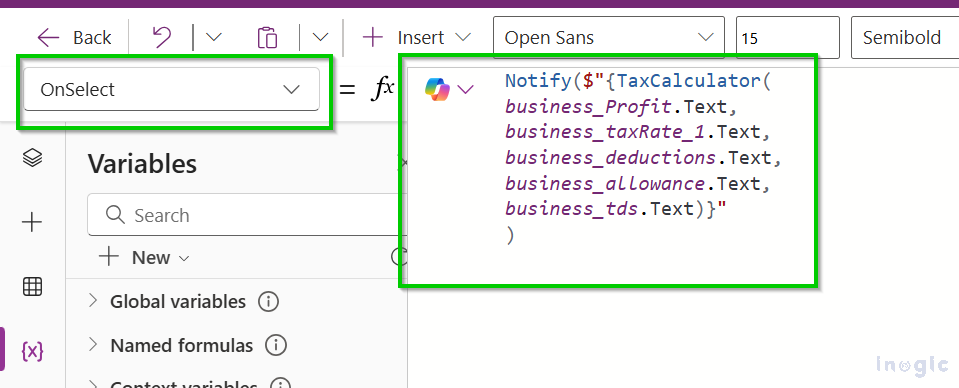Open the Open Sans font dropdown

point(609,38)
